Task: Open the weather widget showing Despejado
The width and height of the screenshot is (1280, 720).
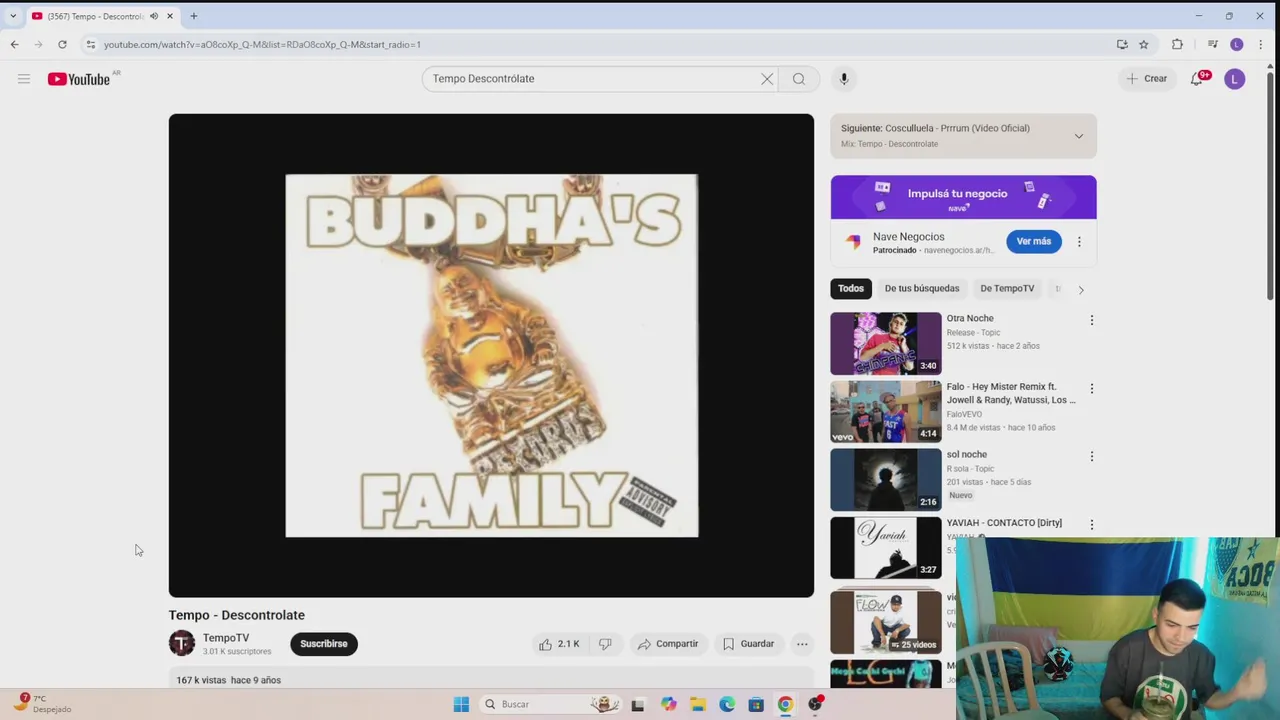Action: (44, 704)
